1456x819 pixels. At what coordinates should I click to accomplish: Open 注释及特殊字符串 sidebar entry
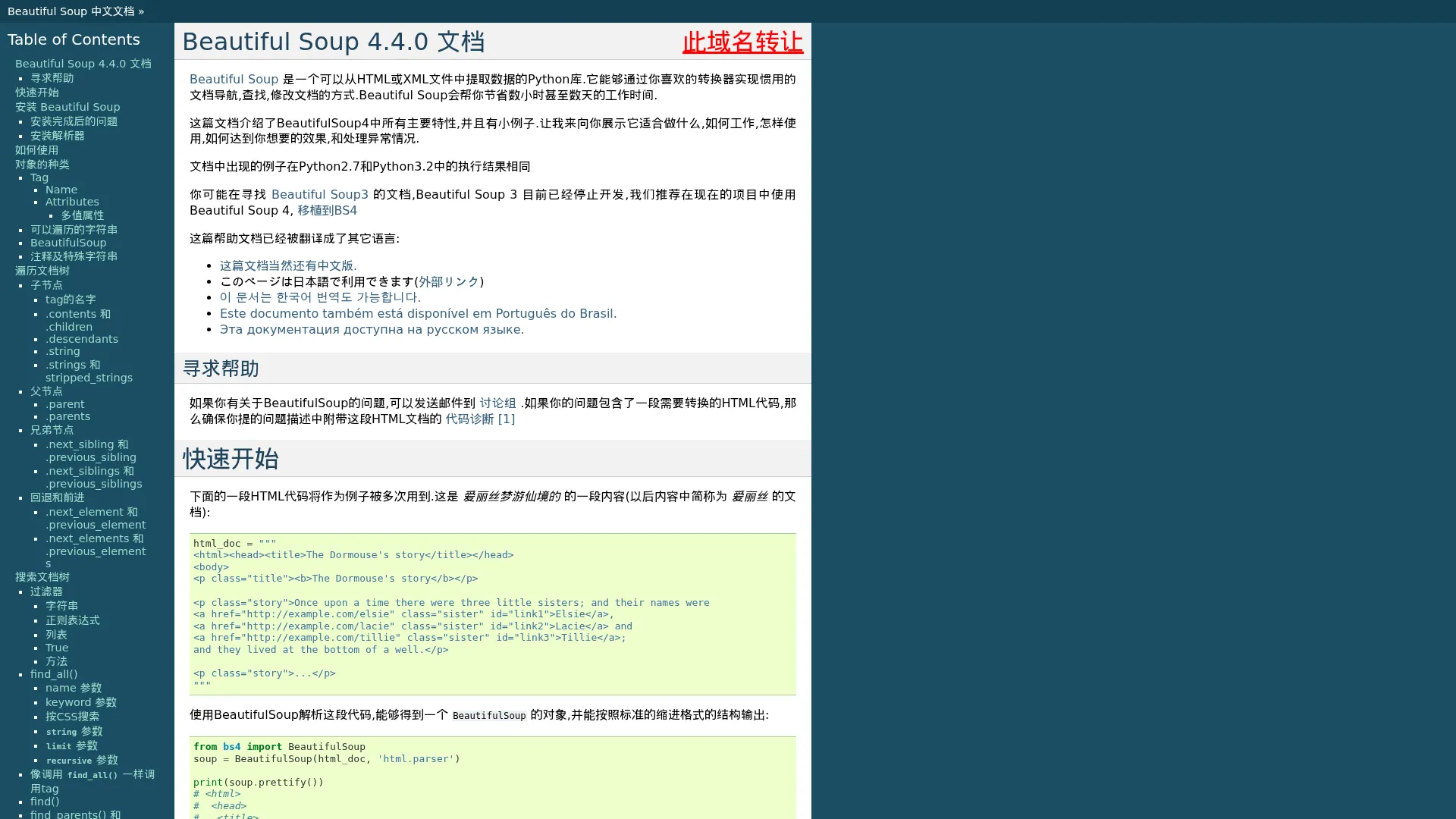[x=74, y=256]
